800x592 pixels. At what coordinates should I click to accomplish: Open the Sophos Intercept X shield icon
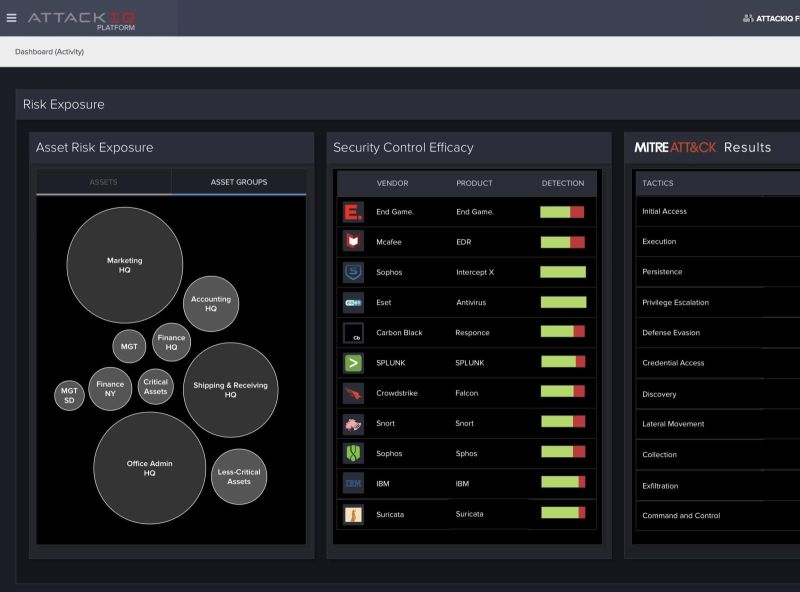coord(355,272)
